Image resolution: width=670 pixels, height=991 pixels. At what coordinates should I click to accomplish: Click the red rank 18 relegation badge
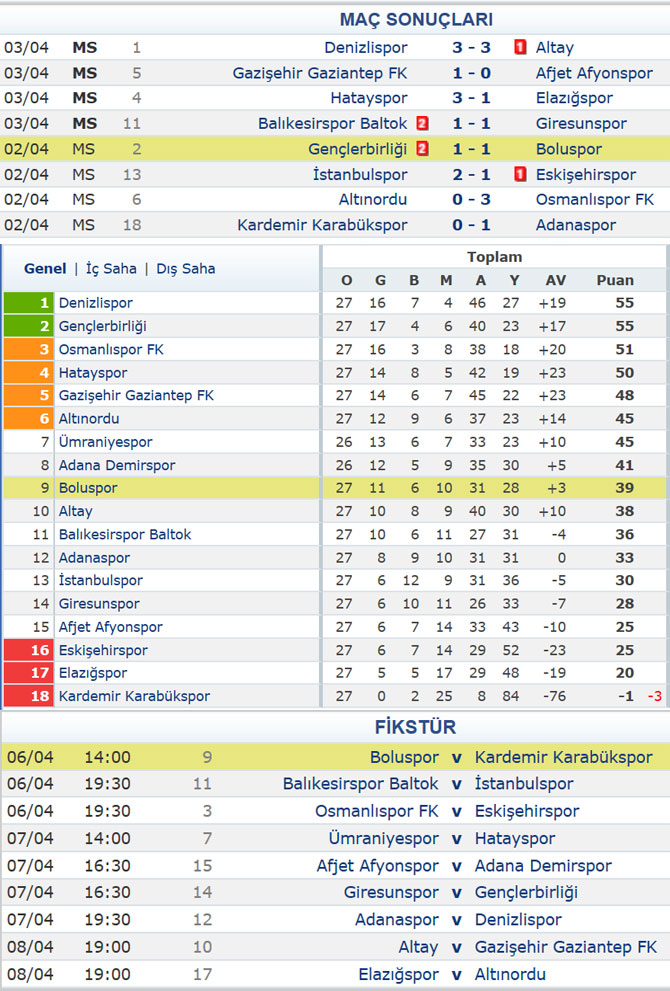tap(28, 696)
